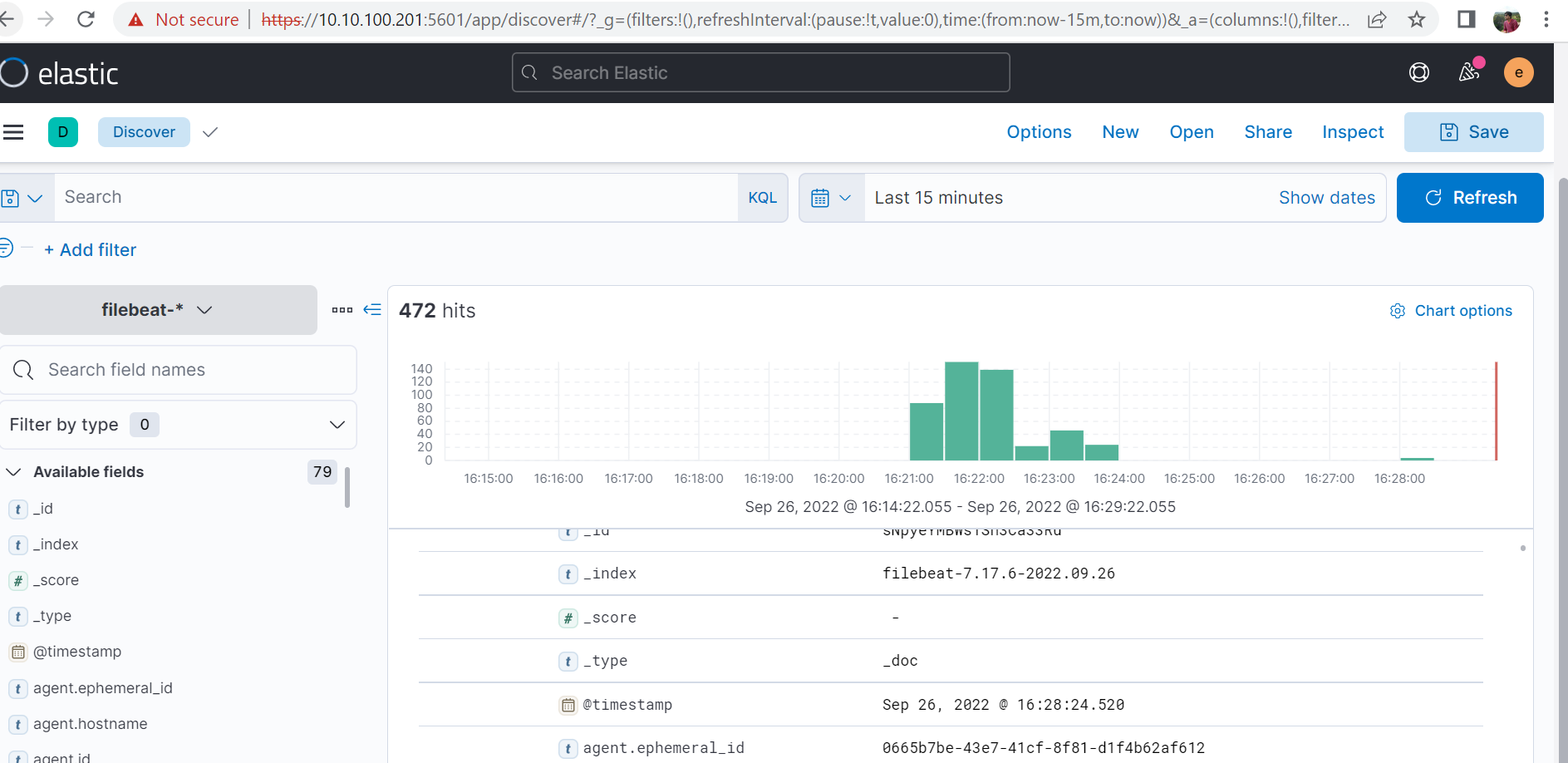Open the filebeat-* index pattern dropdown
1568x763 pixels.
[158, 309]
